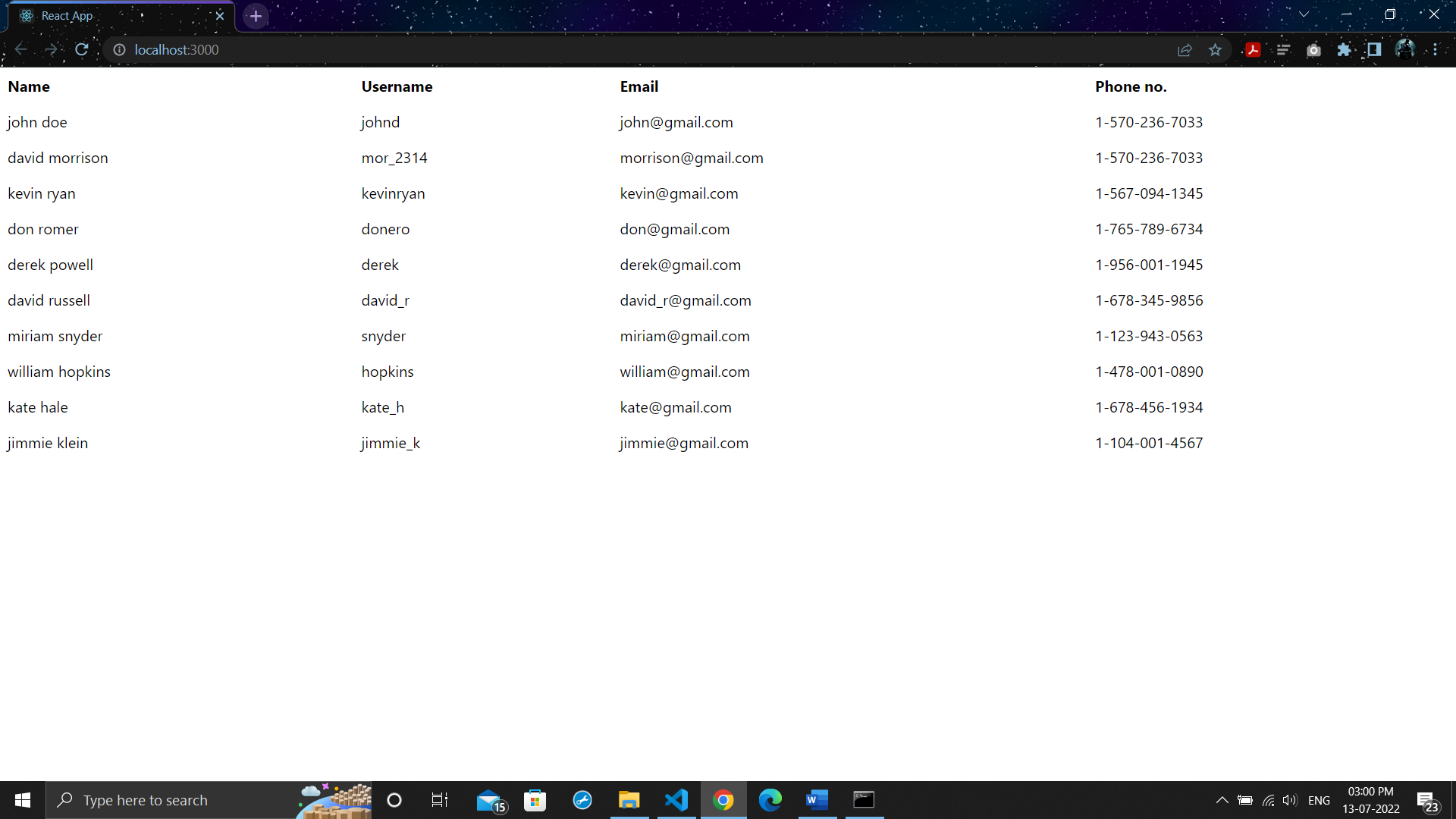Open Task View button
The image size is (1456, 819).
point(439,800)
